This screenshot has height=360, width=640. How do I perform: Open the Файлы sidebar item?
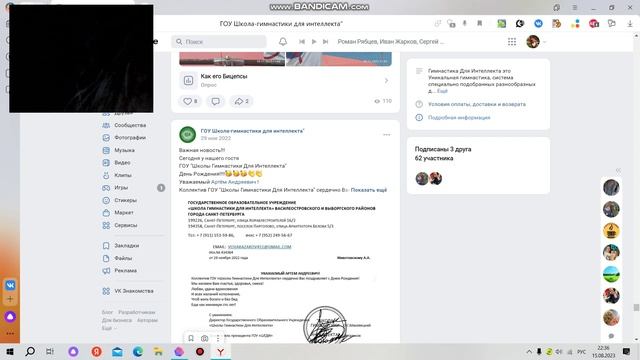[123, 258]
